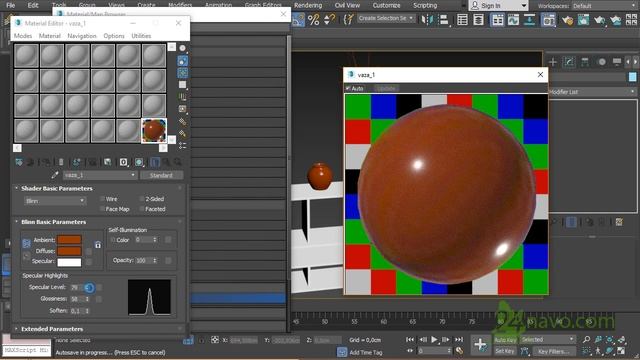Viewport: 640px width, 360px height.
Task: Click the Update button in vaza_1 preview
Action: [386, 88]
